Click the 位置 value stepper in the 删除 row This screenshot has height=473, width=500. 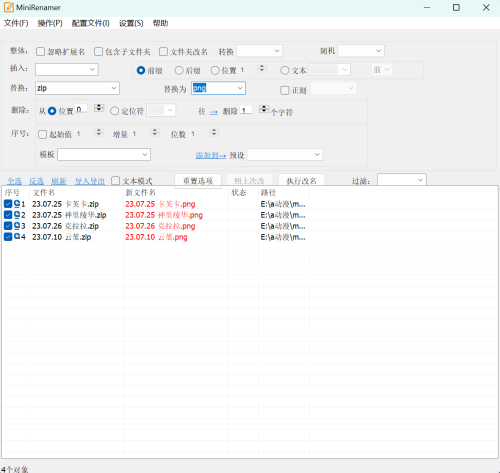click(x=99, y=108)
